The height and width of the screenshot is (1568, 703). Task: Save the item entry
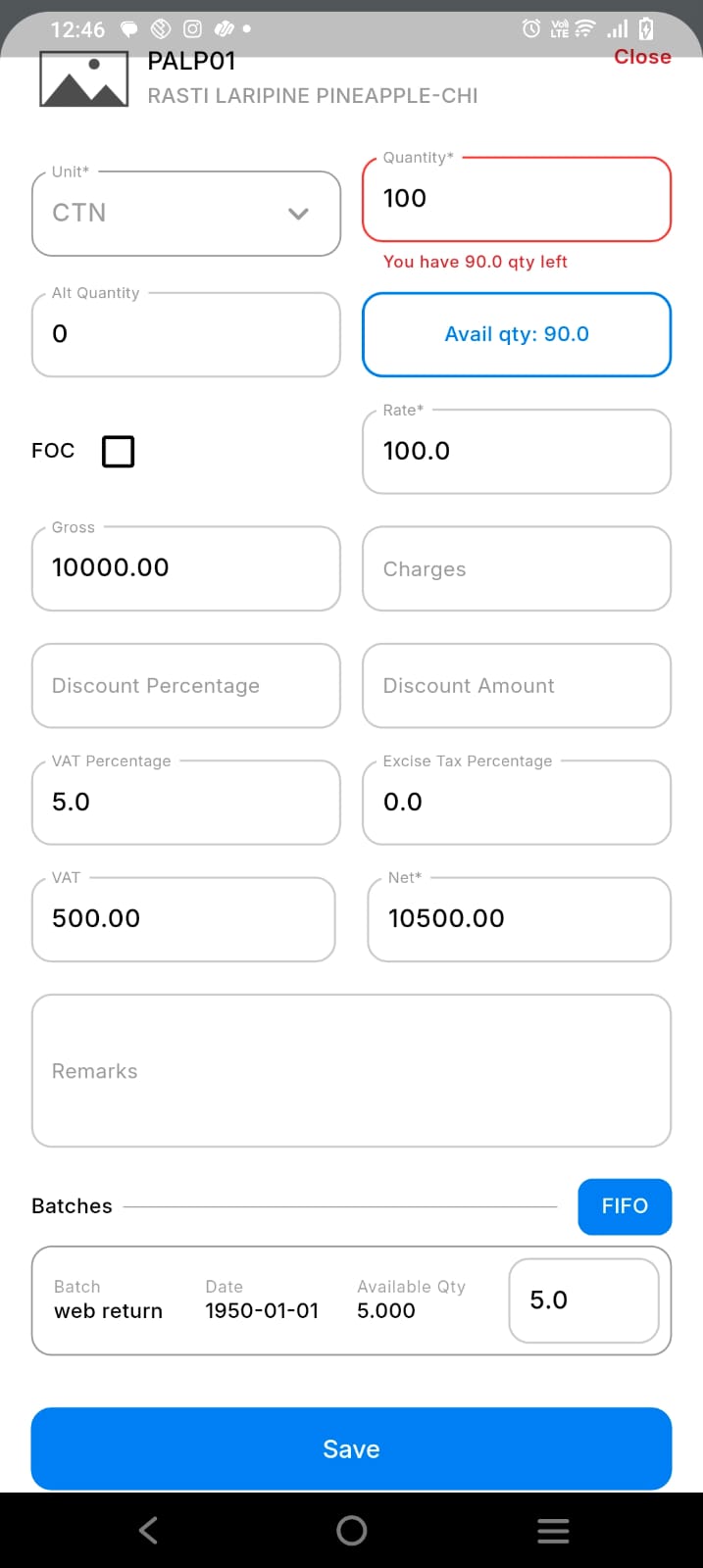351,1448
